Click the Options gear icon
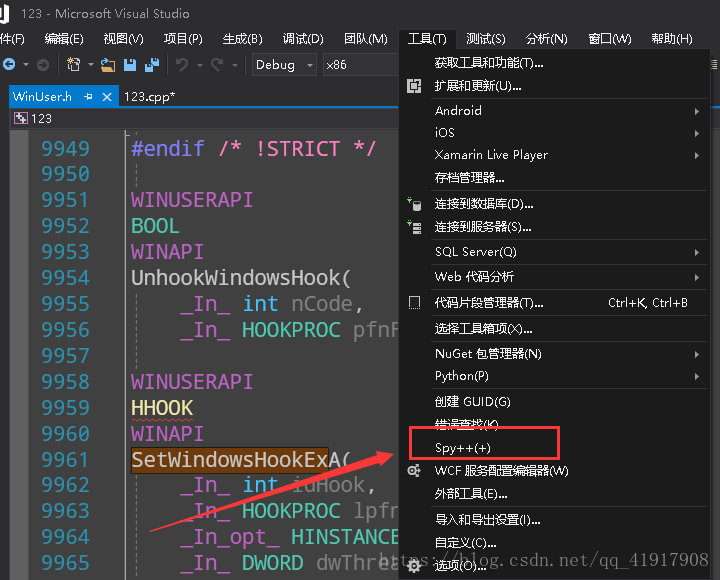720x580 pixels. pos(414,566)
